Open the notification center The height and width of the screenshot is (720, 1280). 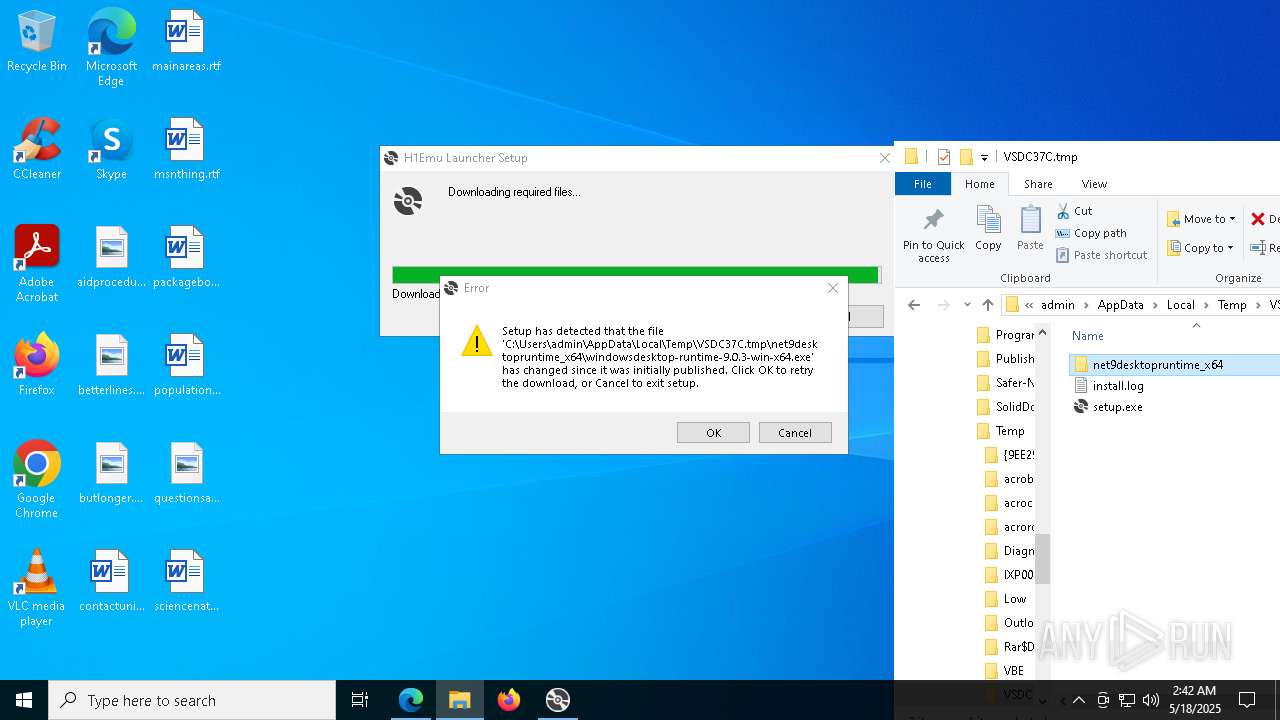[1247, 700]
